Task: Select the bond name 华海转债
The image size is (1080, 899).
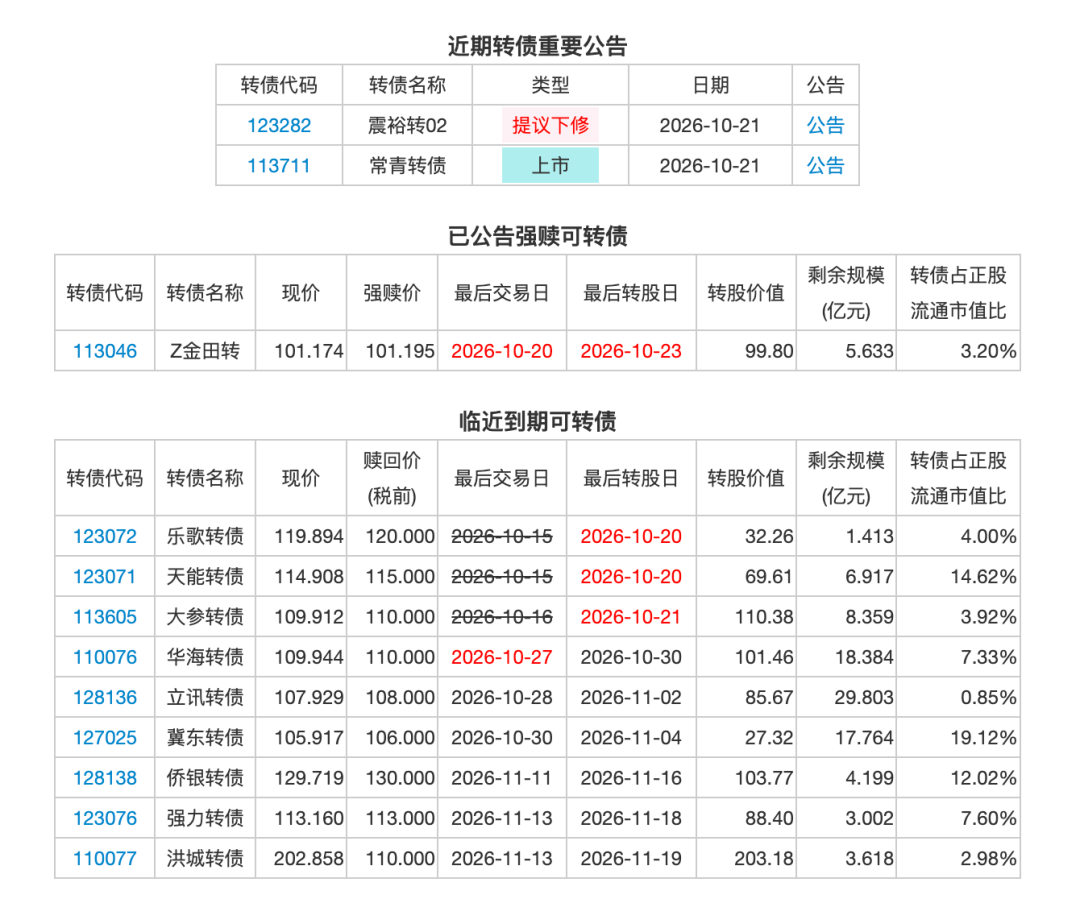Action: coord(205,657)
